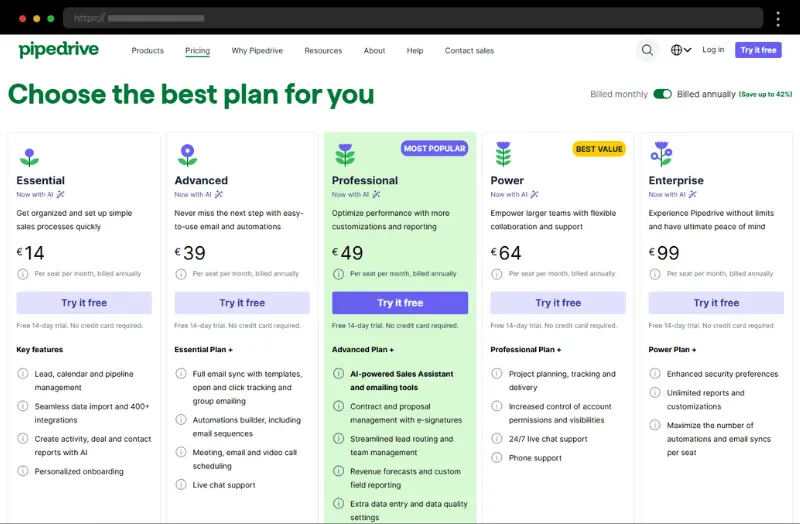This screenshot has width=800, height=524.
Task: Click info icon for Seamless data import
Action: tap(23, 406)
